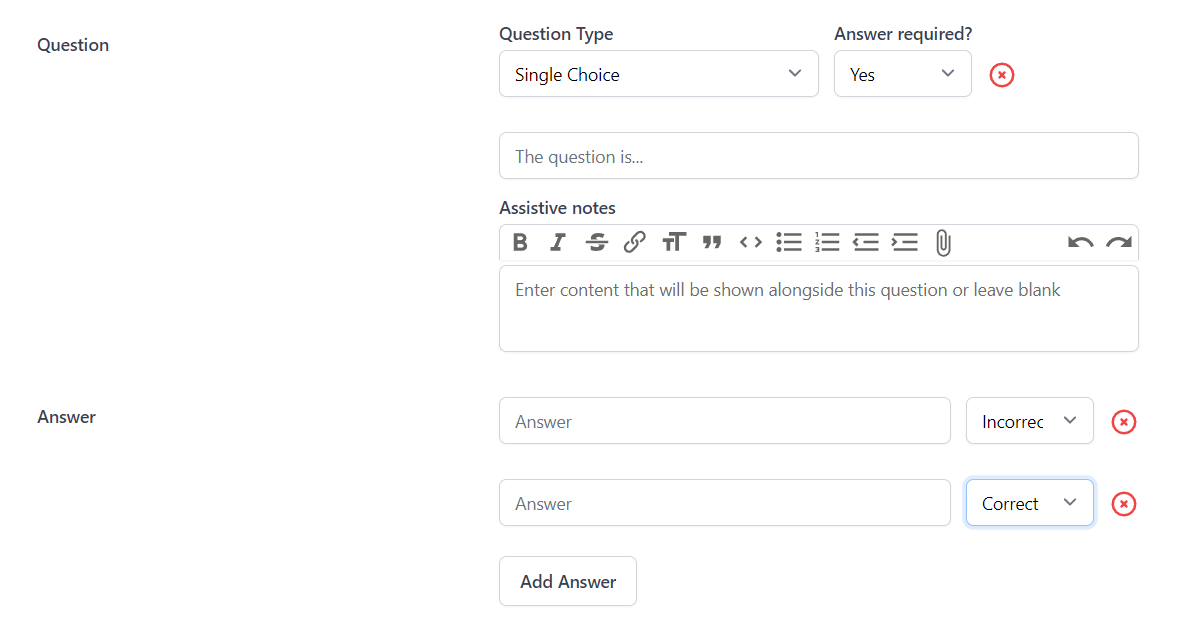Focus the Assistive notes content area
This screenshot has width=1178, height=636.
(819, 309)
